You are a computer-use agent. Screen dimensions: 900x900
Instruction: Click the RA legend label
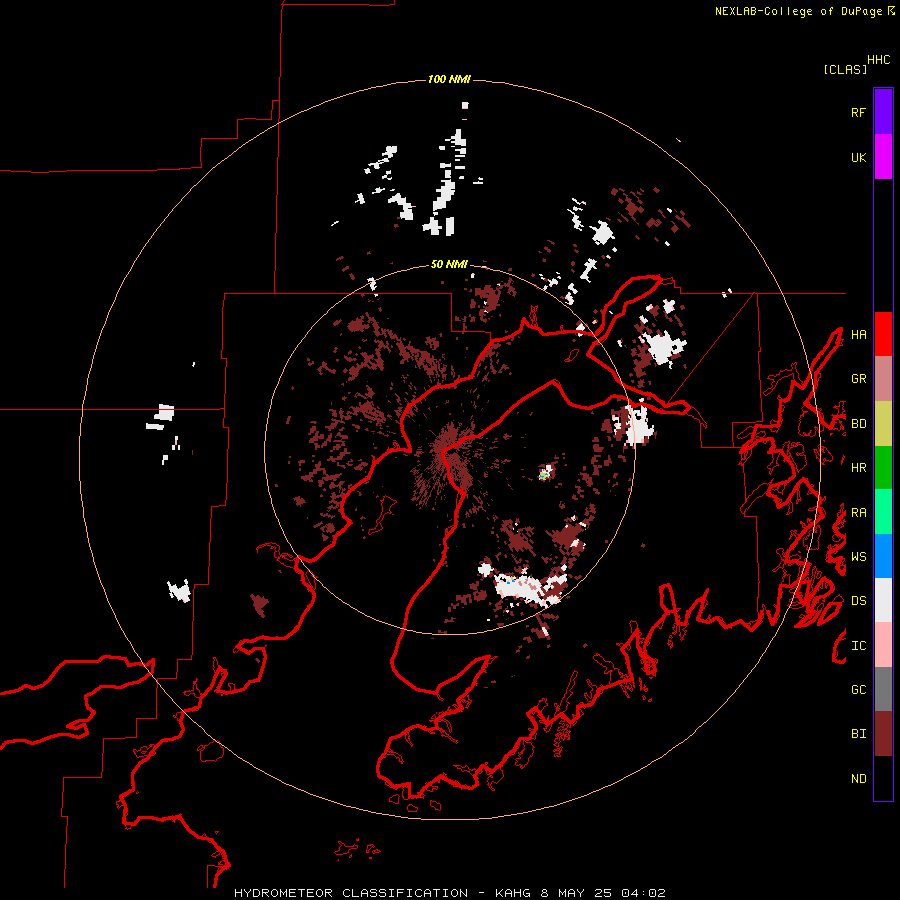[x=859, y=513]
